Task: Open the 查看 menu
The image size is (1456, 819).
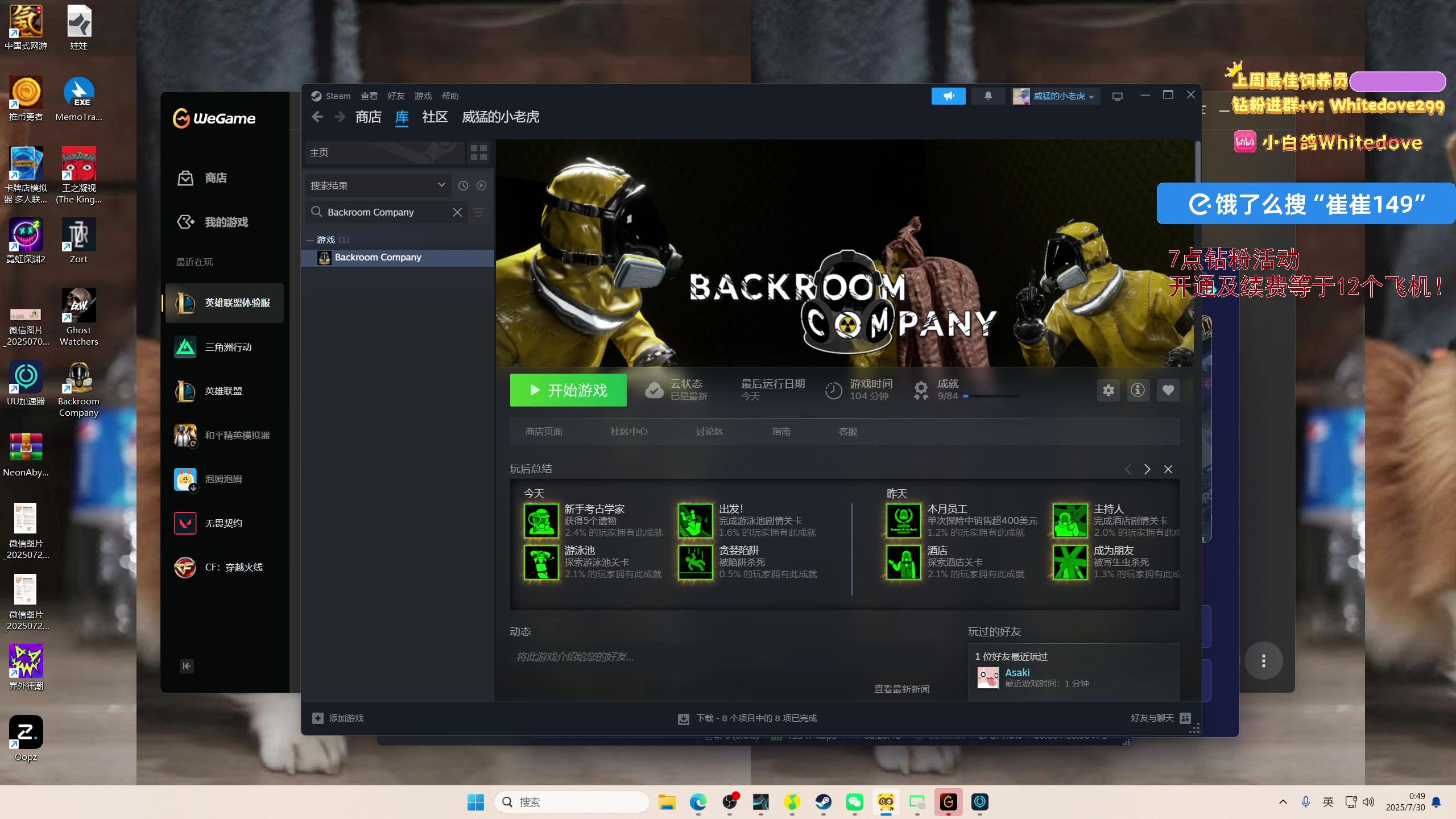Action: click(369, 96)
